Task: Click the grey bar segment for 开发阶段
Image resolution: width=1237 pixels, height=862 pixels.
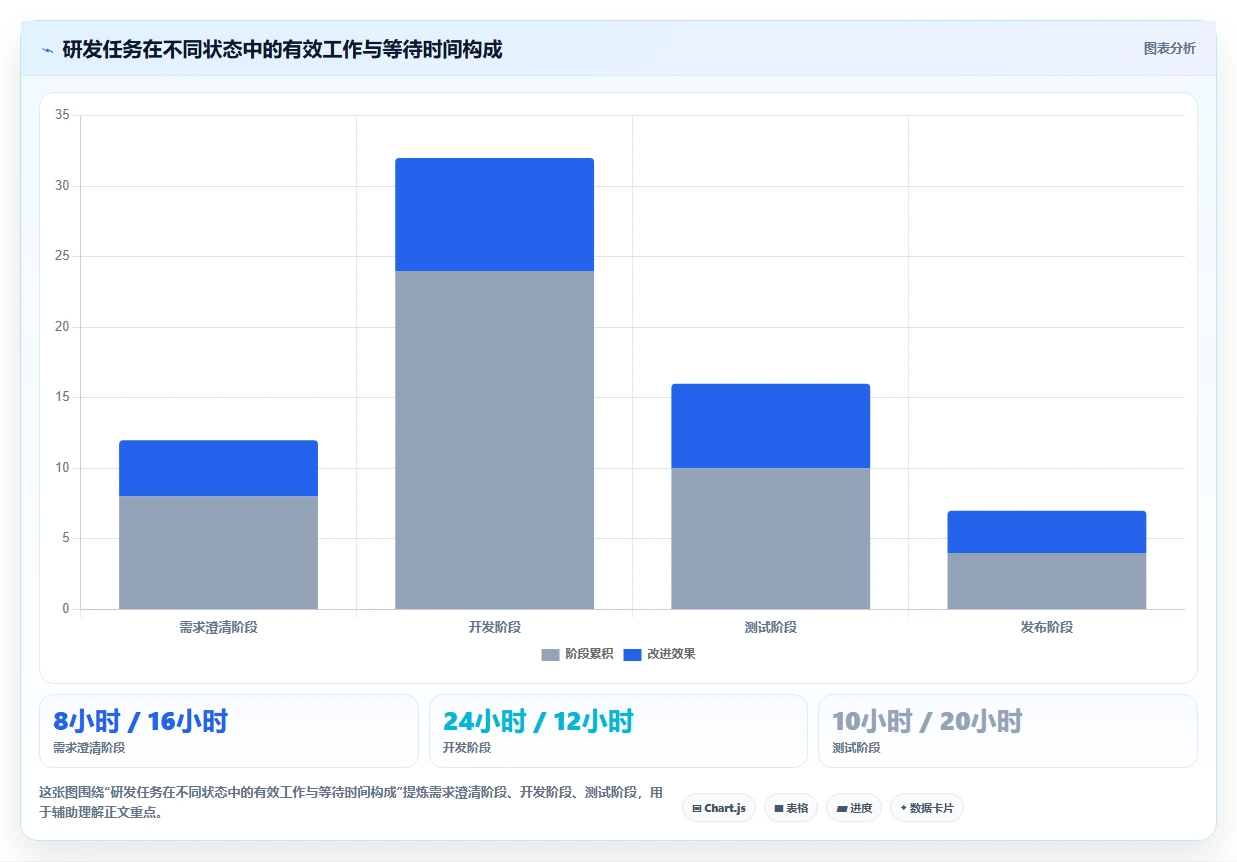Action: (x=494, y=440)
